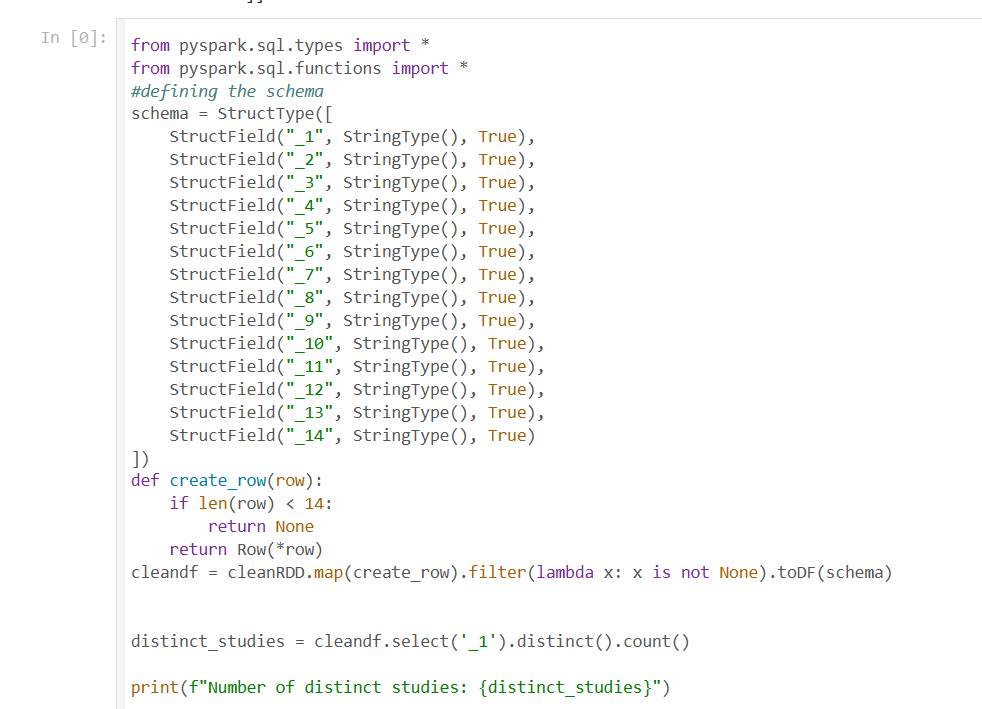Click the 'return Row(*row)' line
The image size is (982, 709).
pos(246,550)
